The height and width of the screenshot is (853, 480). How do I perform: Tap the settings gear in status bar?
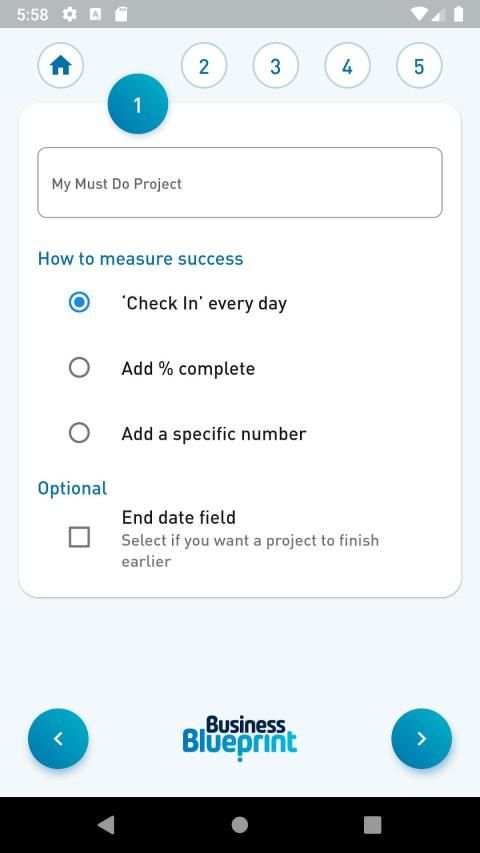[x=69, y=15]
